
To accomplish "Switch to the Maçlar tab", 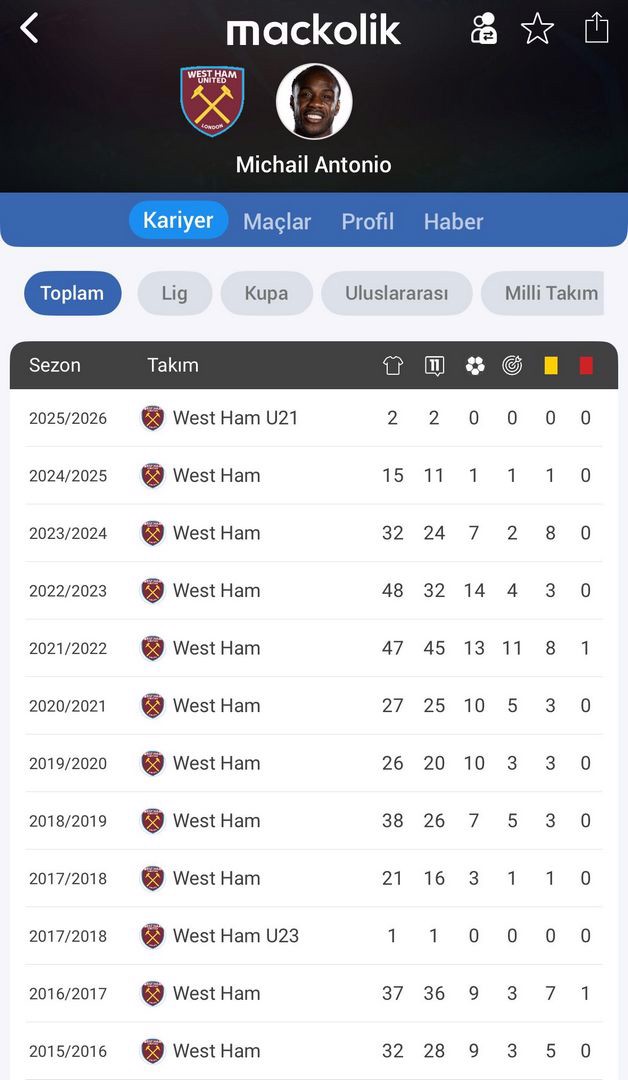I will click(x=277, y=221).
